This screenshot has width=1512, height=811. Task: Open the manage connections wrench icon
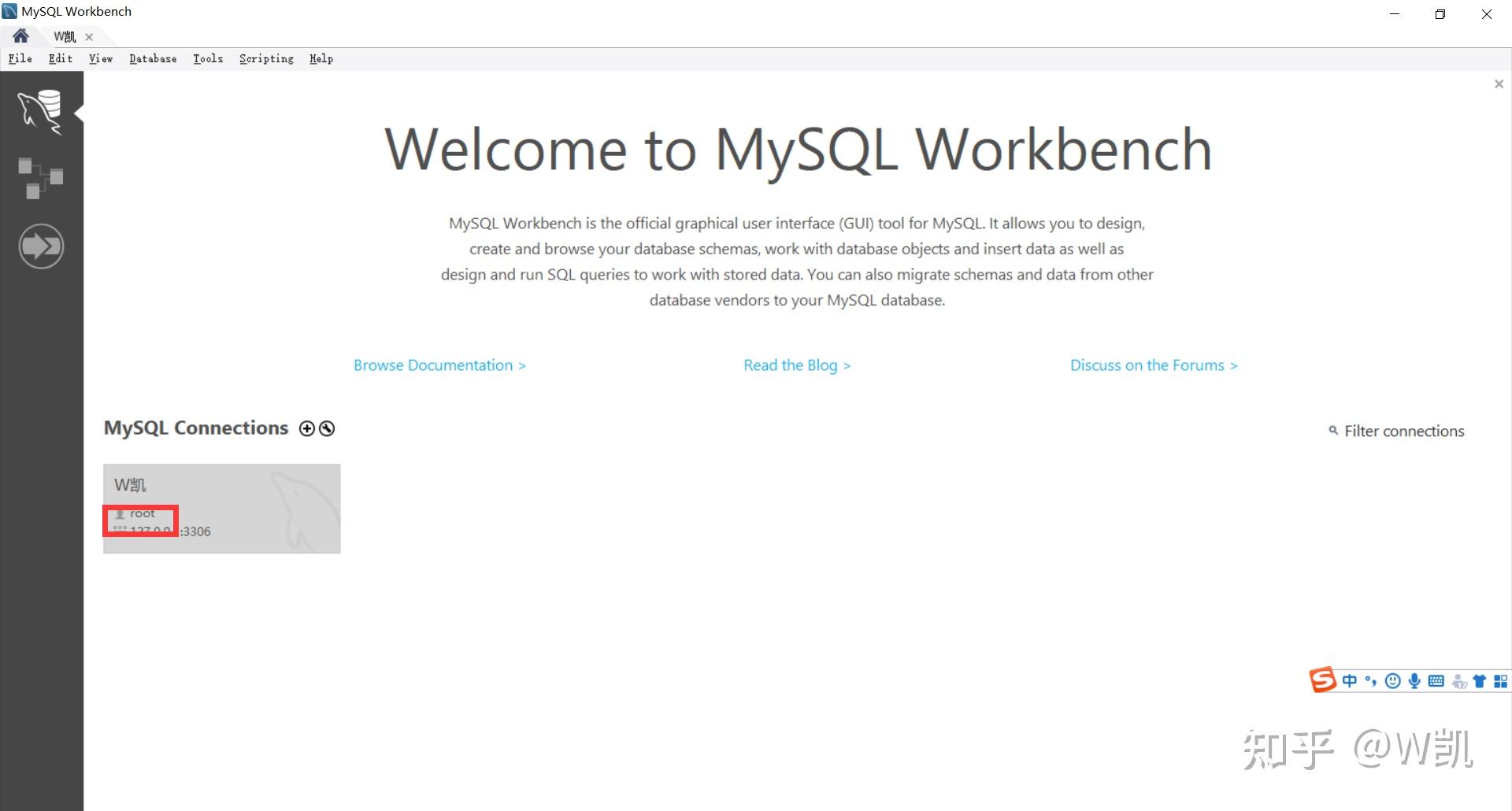327,428
